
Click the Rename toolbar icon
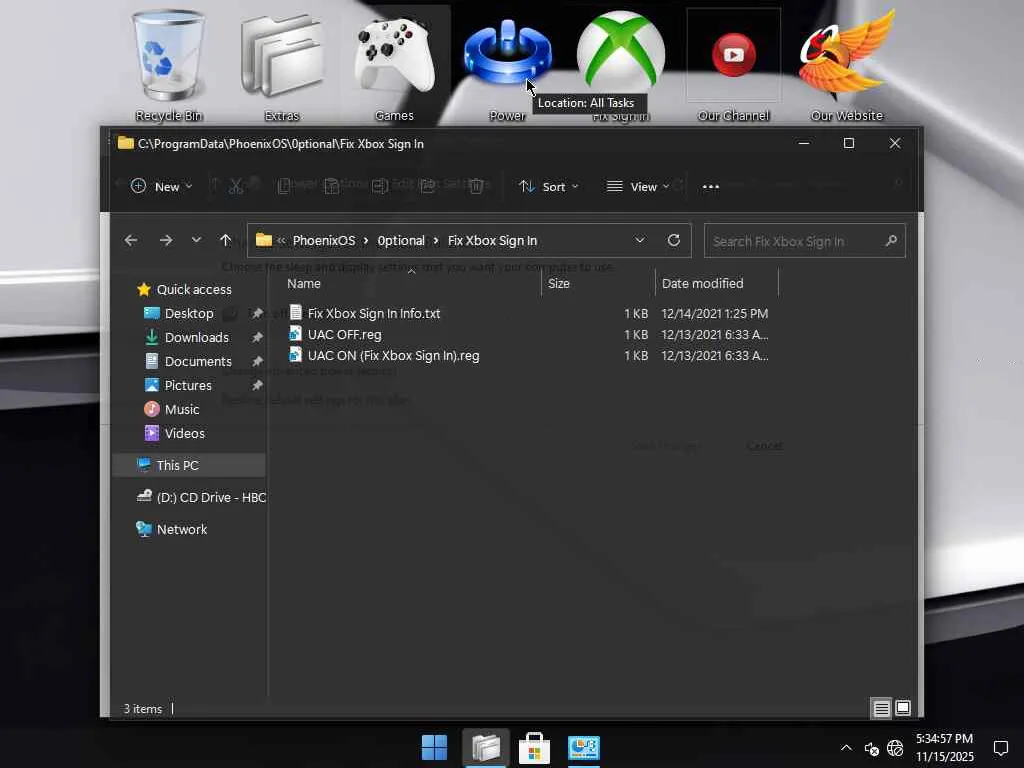(379, 186)
